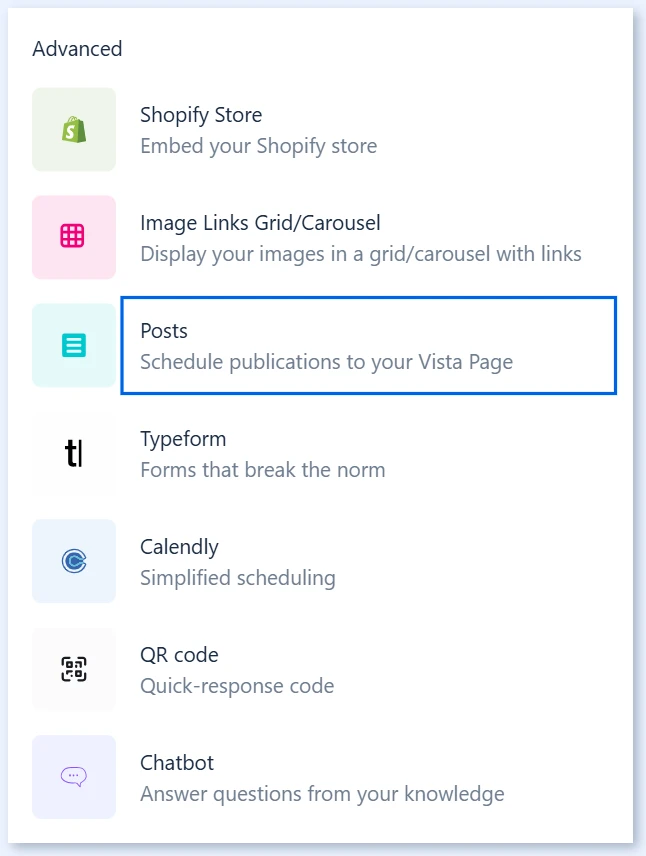The width and height of the screenshot is (646, 856).
Task: Add an Image Links Grid/Carousel block
Action: [260, 223]
